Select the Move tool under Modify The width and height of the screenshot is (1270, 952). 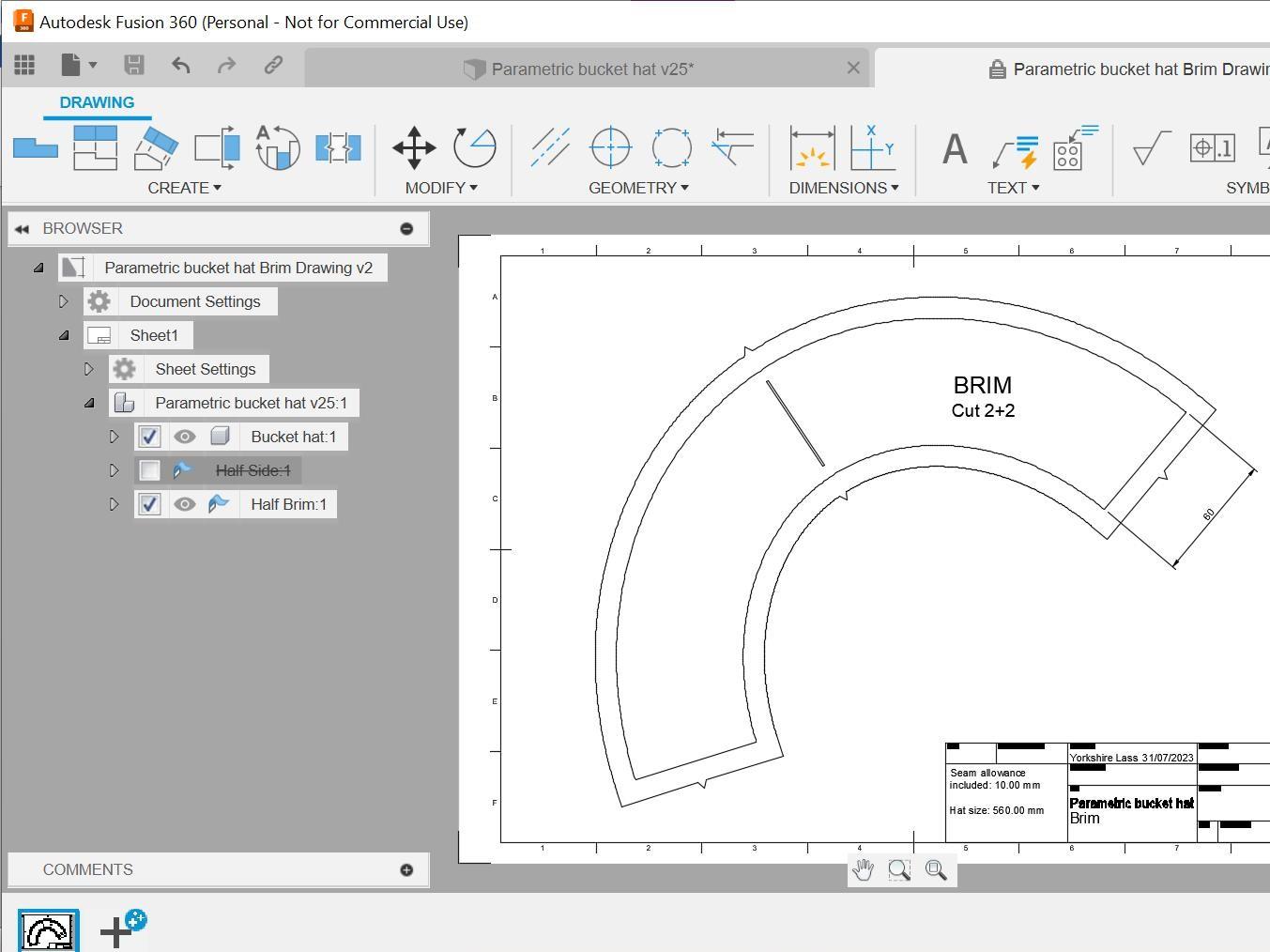pyautogui.click(x=413, y=147)
